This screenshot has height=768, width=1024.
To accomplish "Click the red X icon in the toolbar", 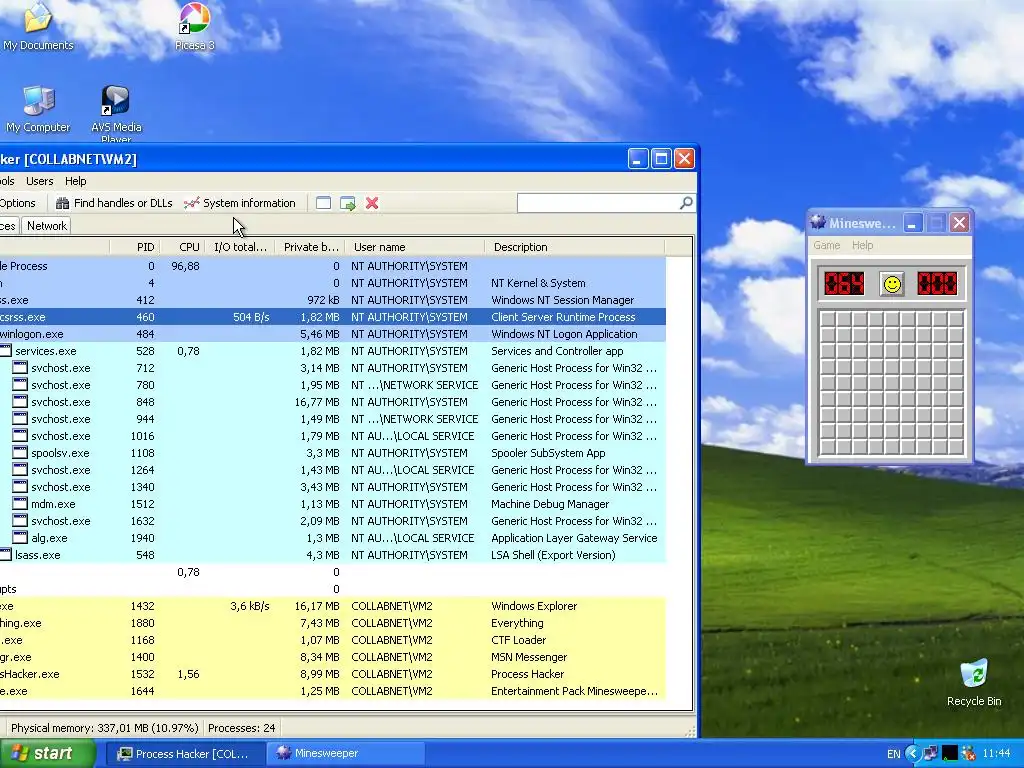I will coord(372,203).
